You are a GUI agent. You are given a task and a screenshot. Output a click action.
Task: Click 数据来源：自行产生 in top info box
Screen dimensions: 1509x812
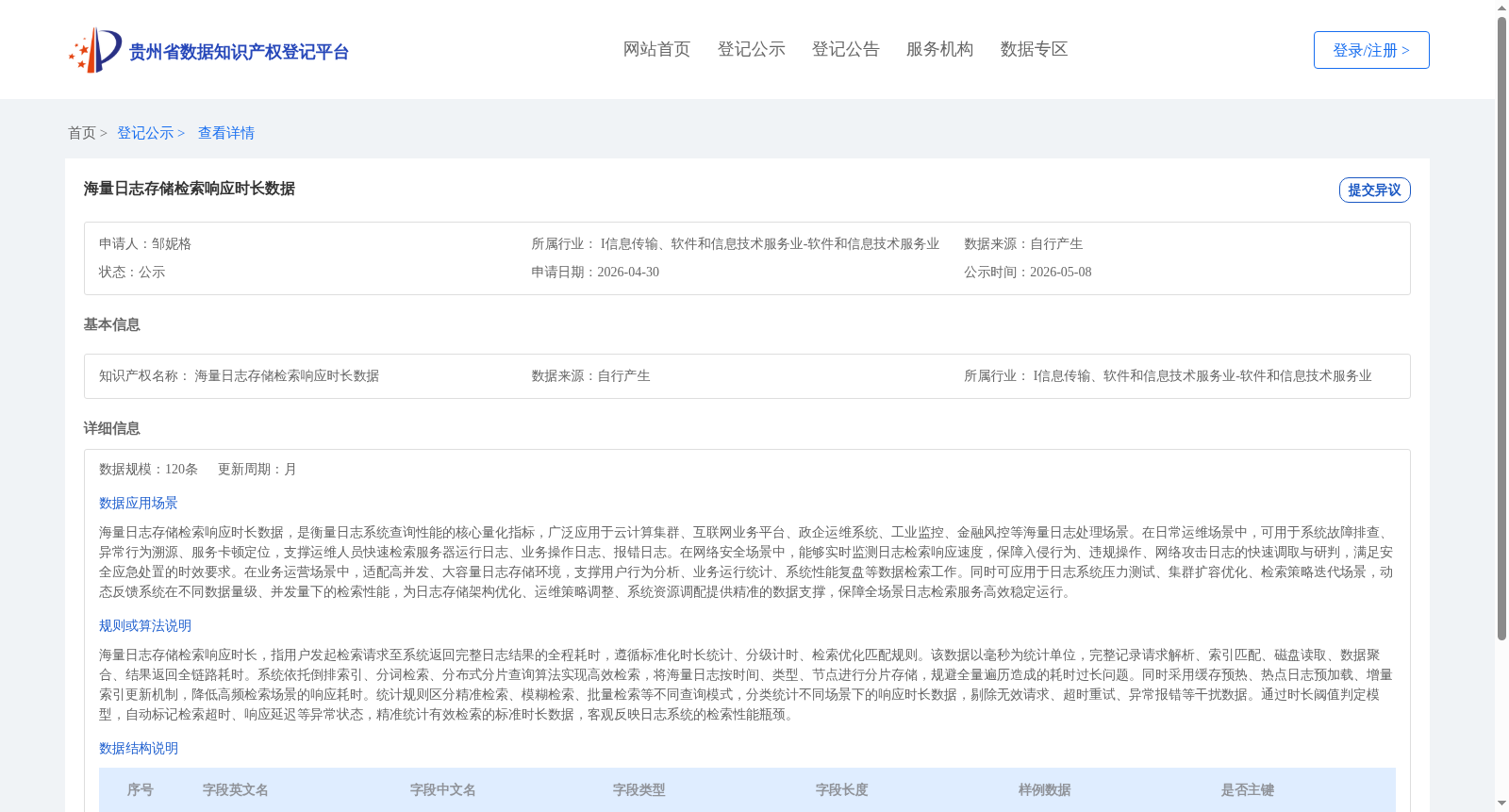coord(1023,243)
